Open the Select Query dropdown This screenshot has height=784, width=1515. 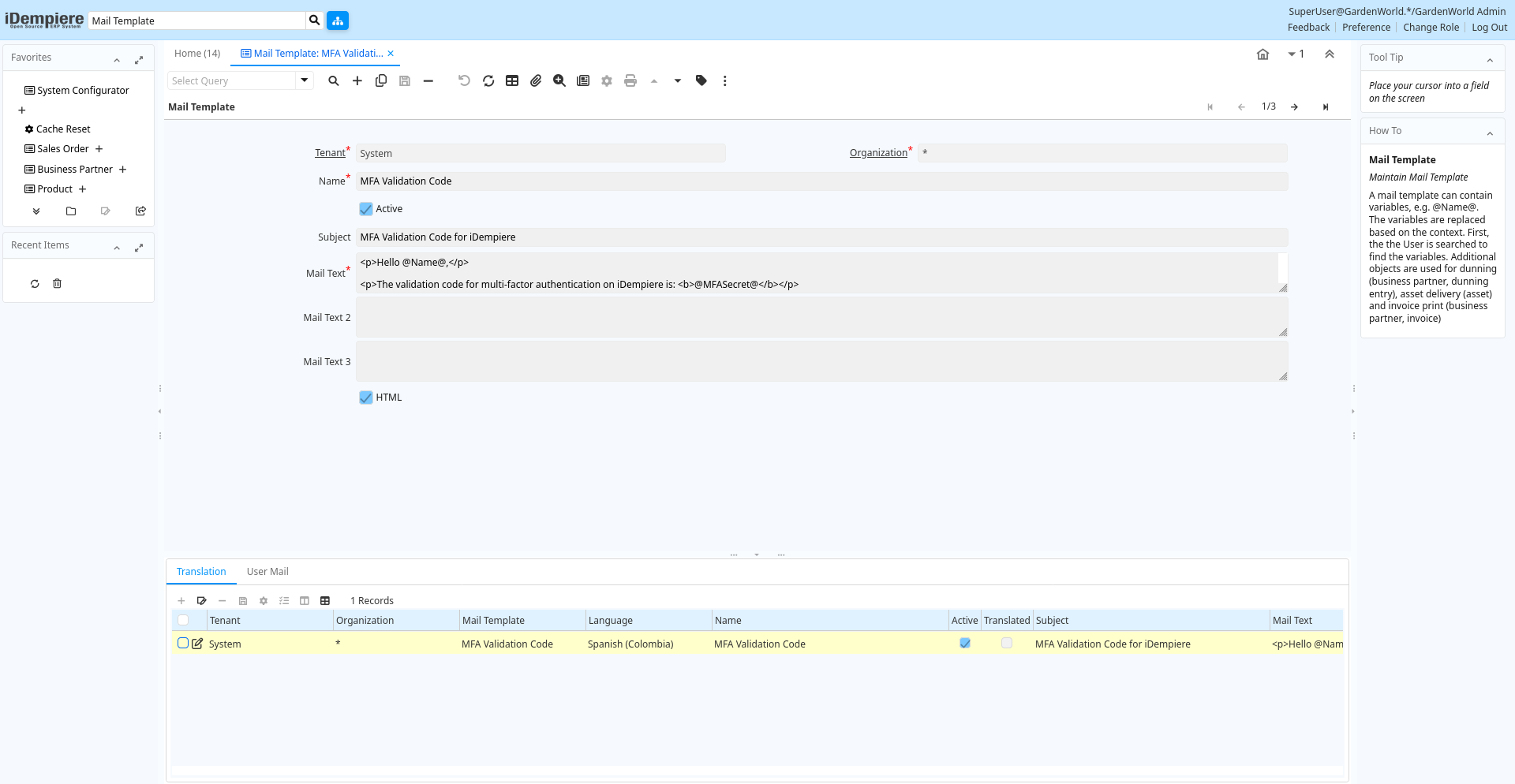pyautogui.click(x=305, y=80)
